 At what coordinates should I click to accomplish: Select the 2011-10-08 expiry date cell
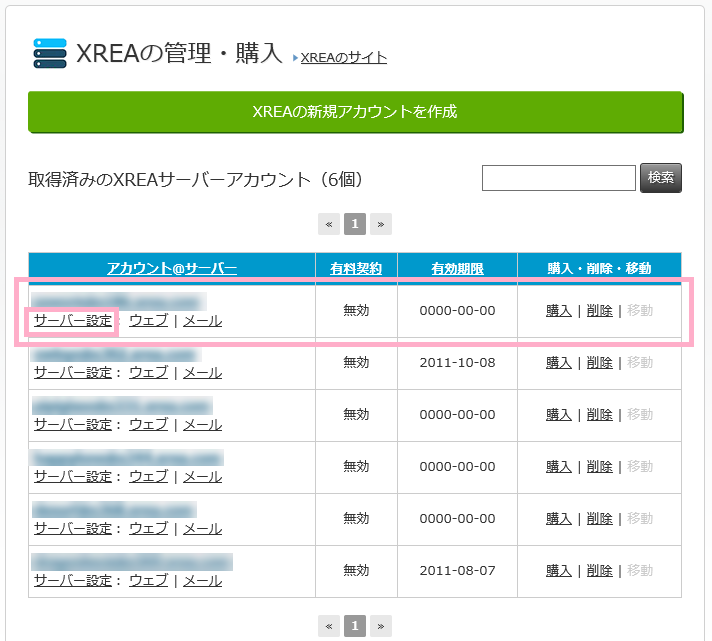pyautogui.click(x=457, y=363)
